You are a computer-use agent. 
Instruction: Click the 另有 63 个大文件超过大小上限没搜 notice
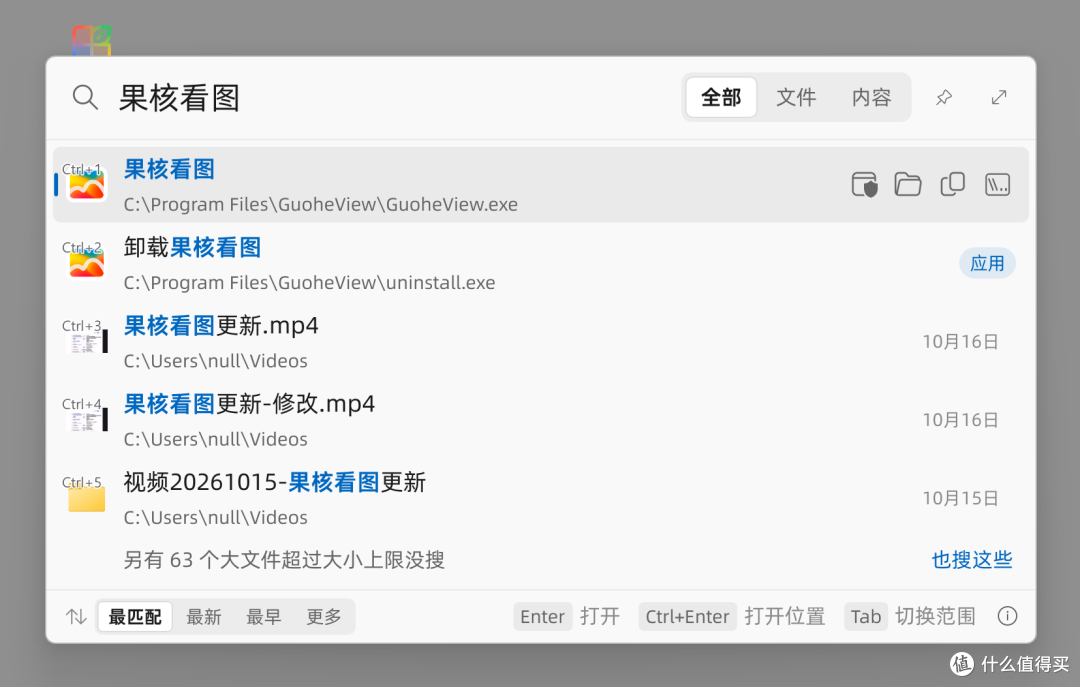tap(284, 560)
